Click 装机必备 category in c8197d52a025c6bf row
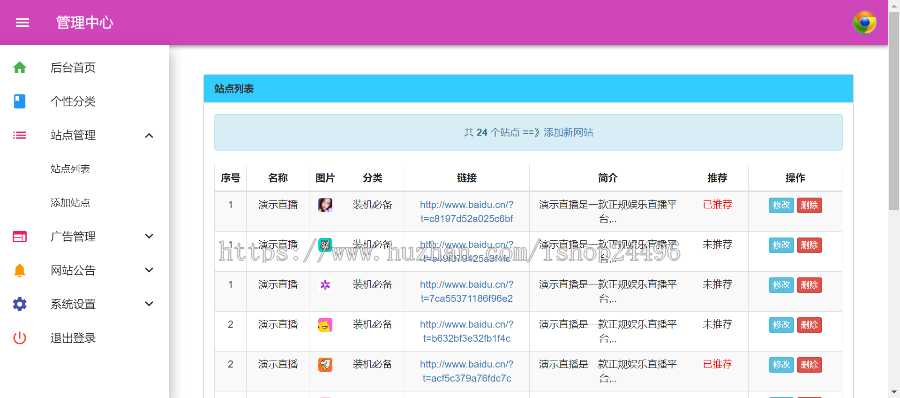 [x=373, y=204]
